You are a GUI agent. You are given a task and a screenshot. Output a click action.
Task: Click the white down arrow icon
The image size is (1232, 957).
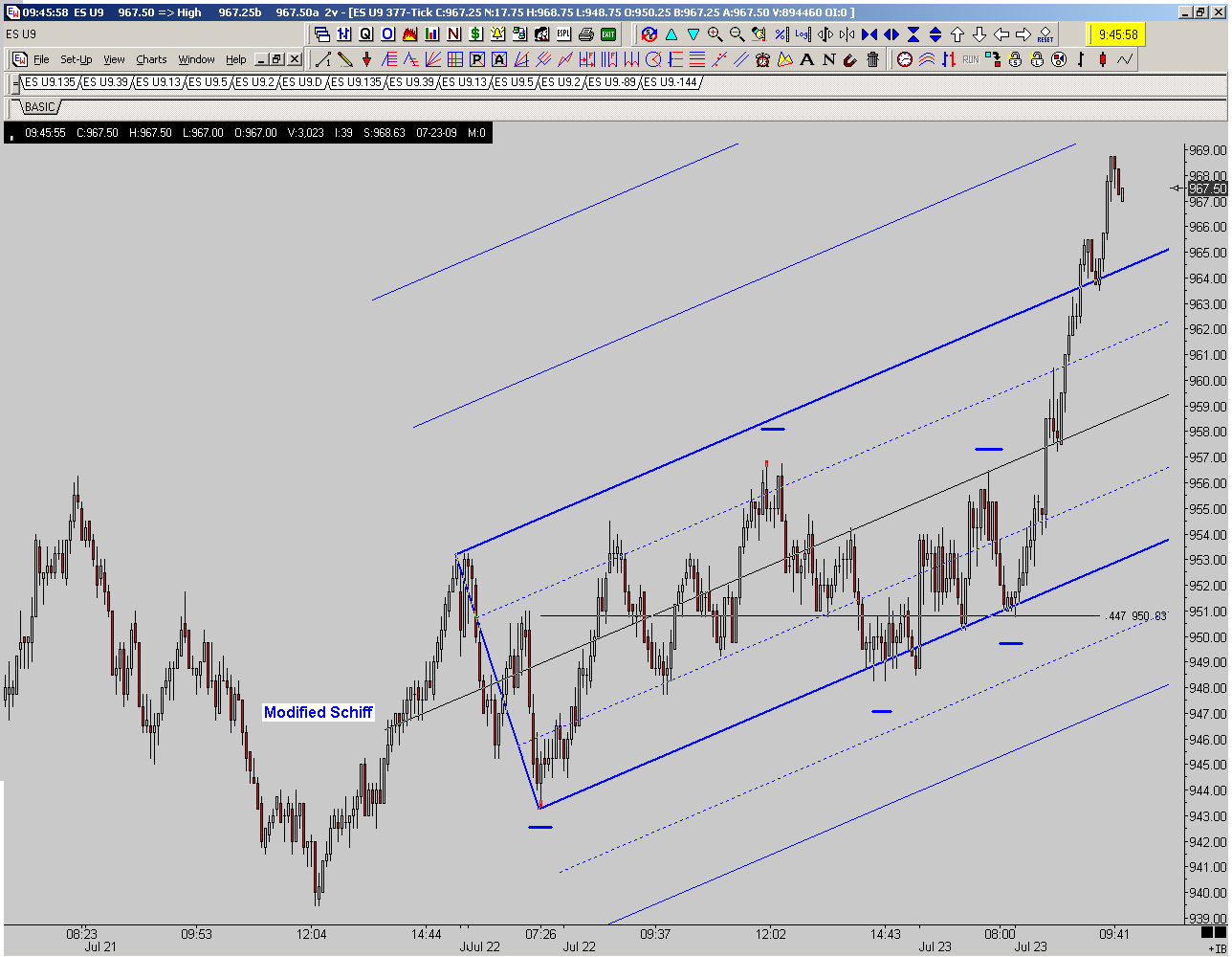pyautogui.click(x=979, y=34)
